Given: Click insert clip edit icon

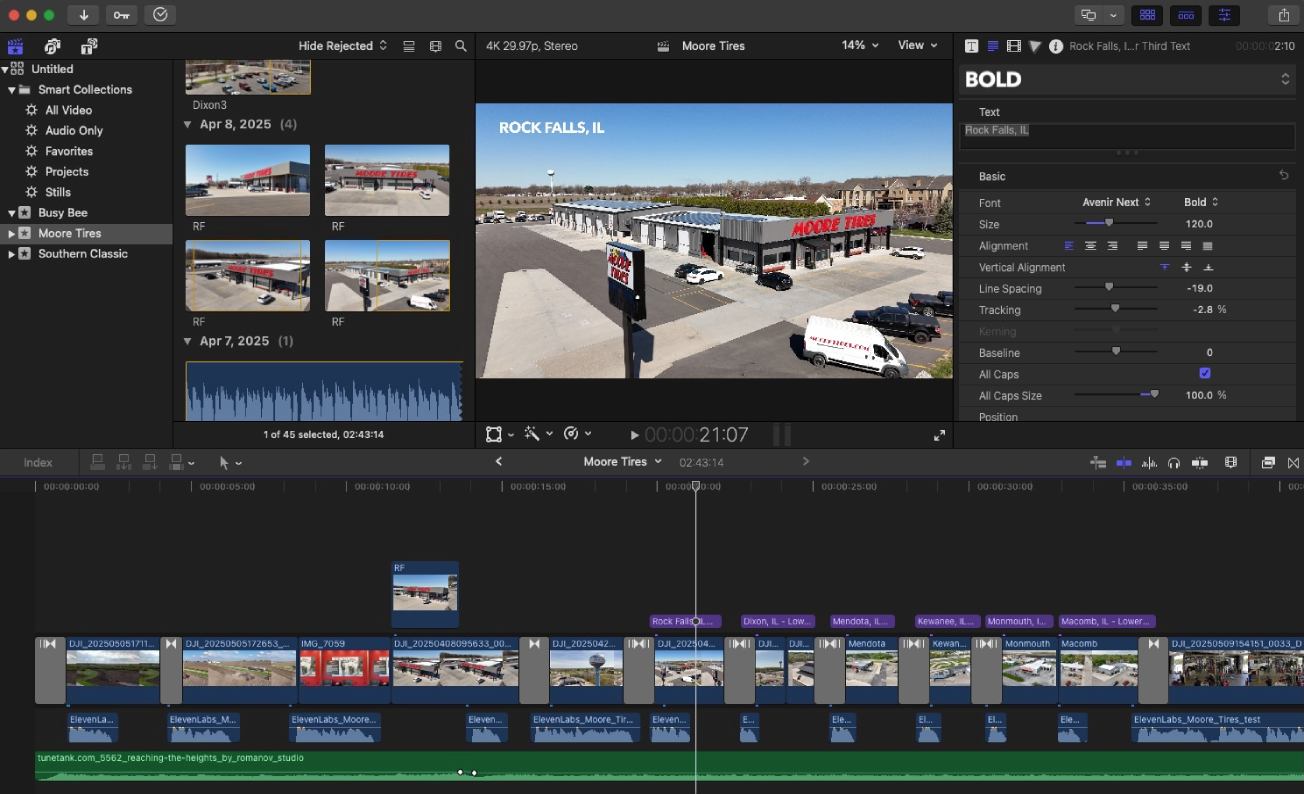Looking at the screenshot, I should [124, 462].
